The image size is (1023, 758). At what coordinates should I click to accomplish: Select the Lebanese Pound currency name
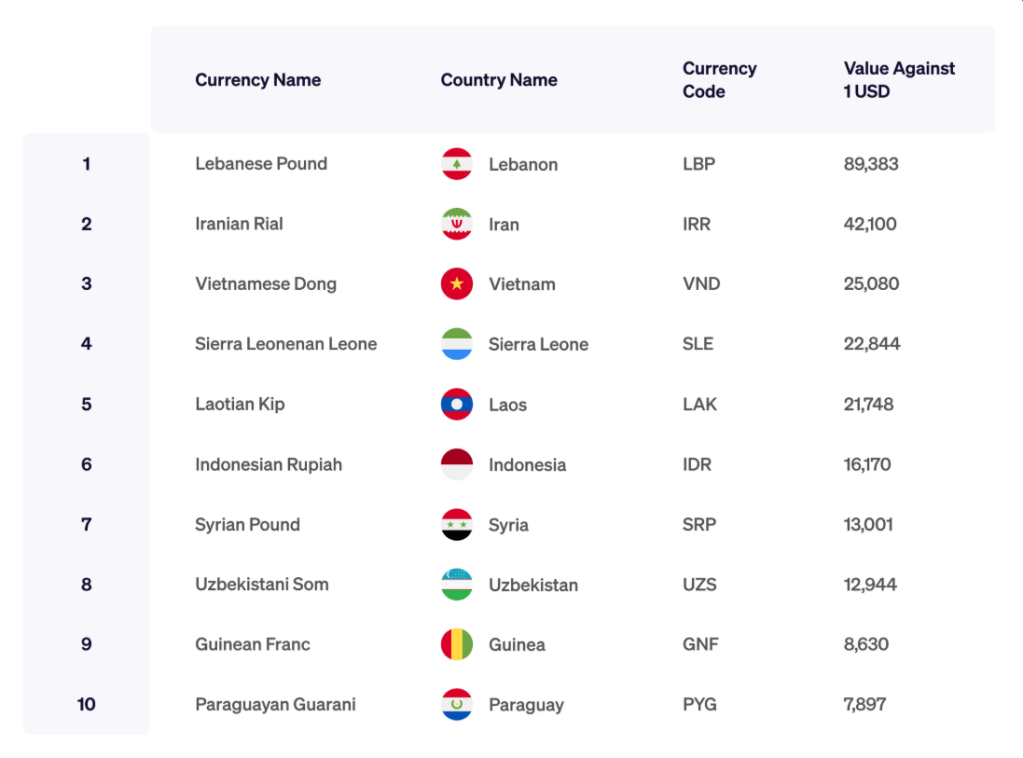click(261, 164)
